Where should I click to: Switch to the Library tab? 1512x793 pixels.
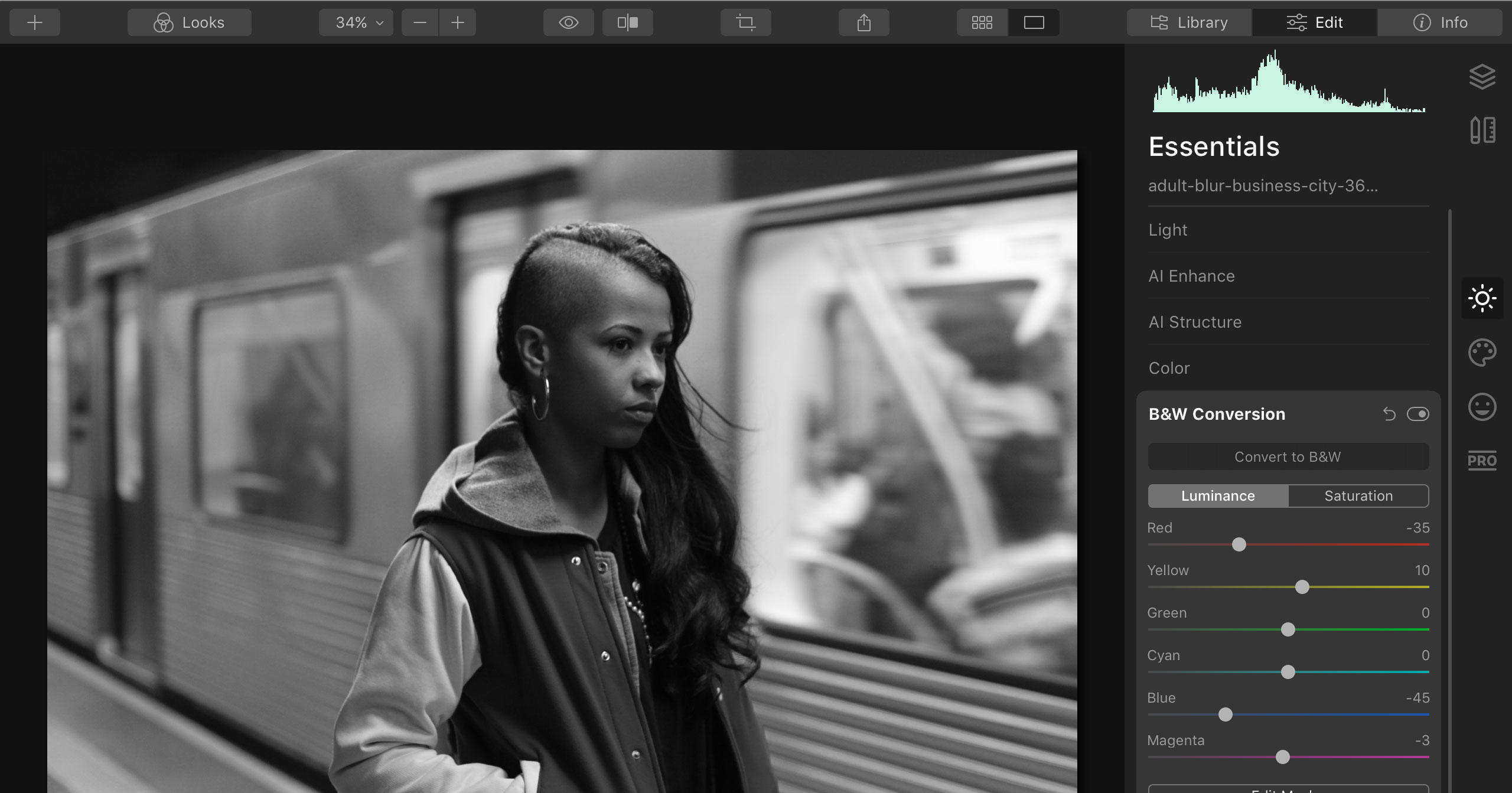[1189, 22]
